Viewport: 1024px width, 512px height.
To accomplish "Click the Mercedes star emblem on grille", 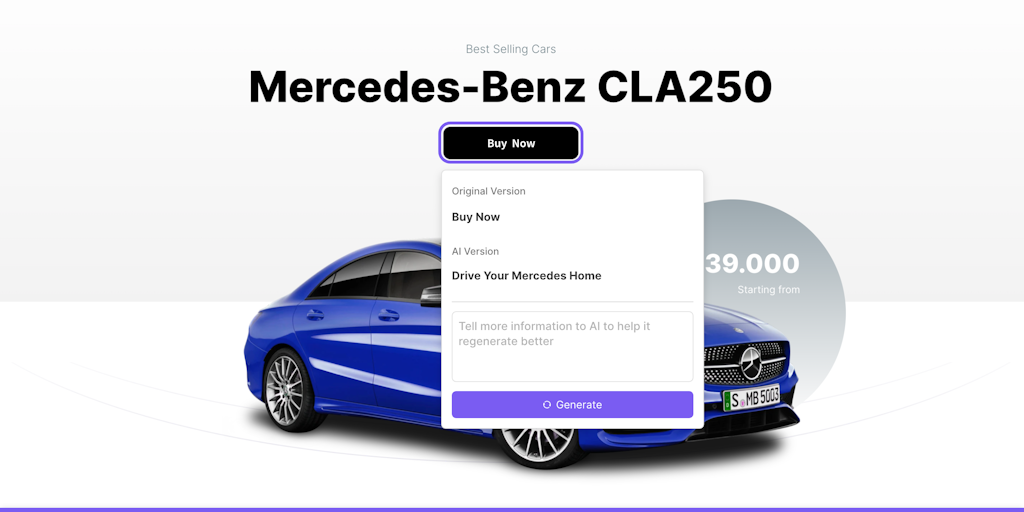I will coord(750,364).
